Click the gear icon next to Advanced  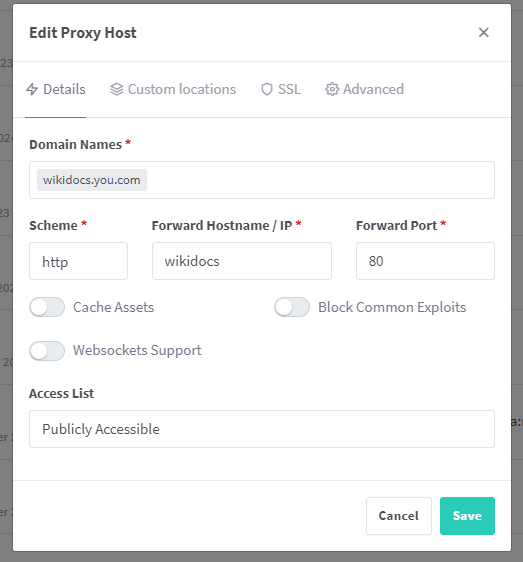click(332, 89)
